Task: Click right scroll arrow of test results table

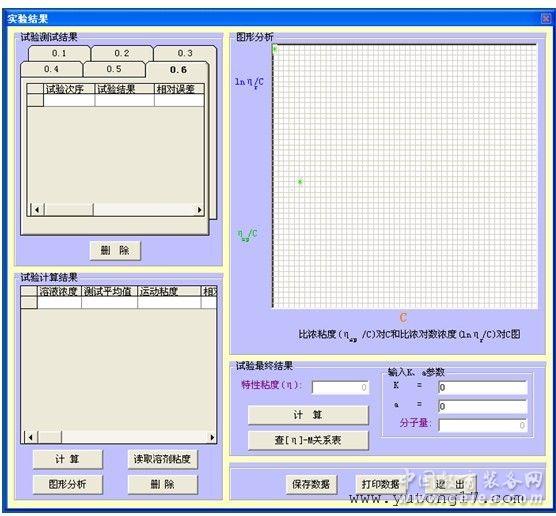Action: [x=200, y=210]
